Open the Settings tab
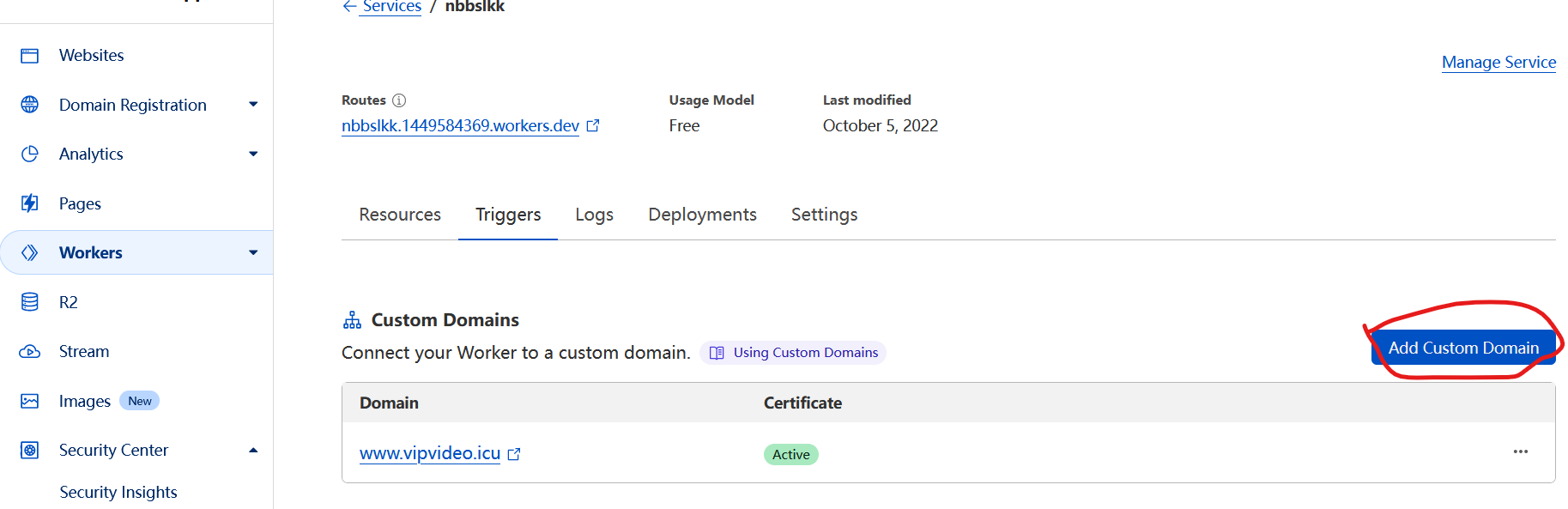The height and width of the screenshot is (509, 1568). pos(824,215)
